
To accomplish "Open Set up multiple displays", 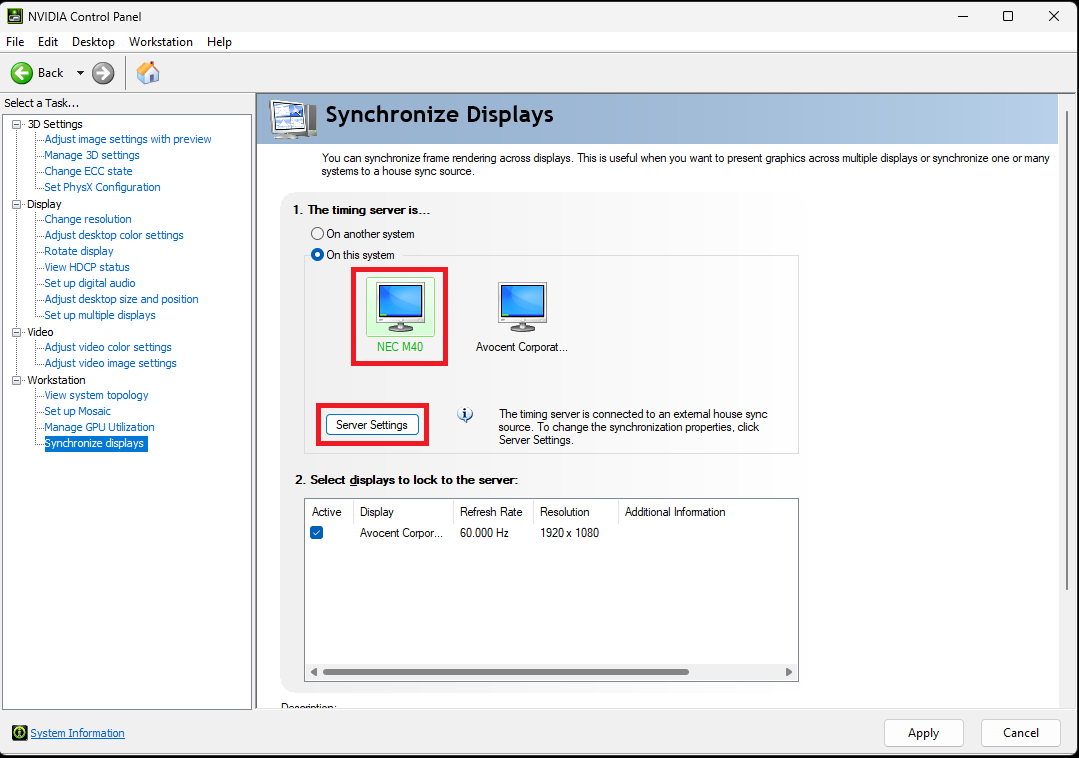I will click(x=100, y=314).
